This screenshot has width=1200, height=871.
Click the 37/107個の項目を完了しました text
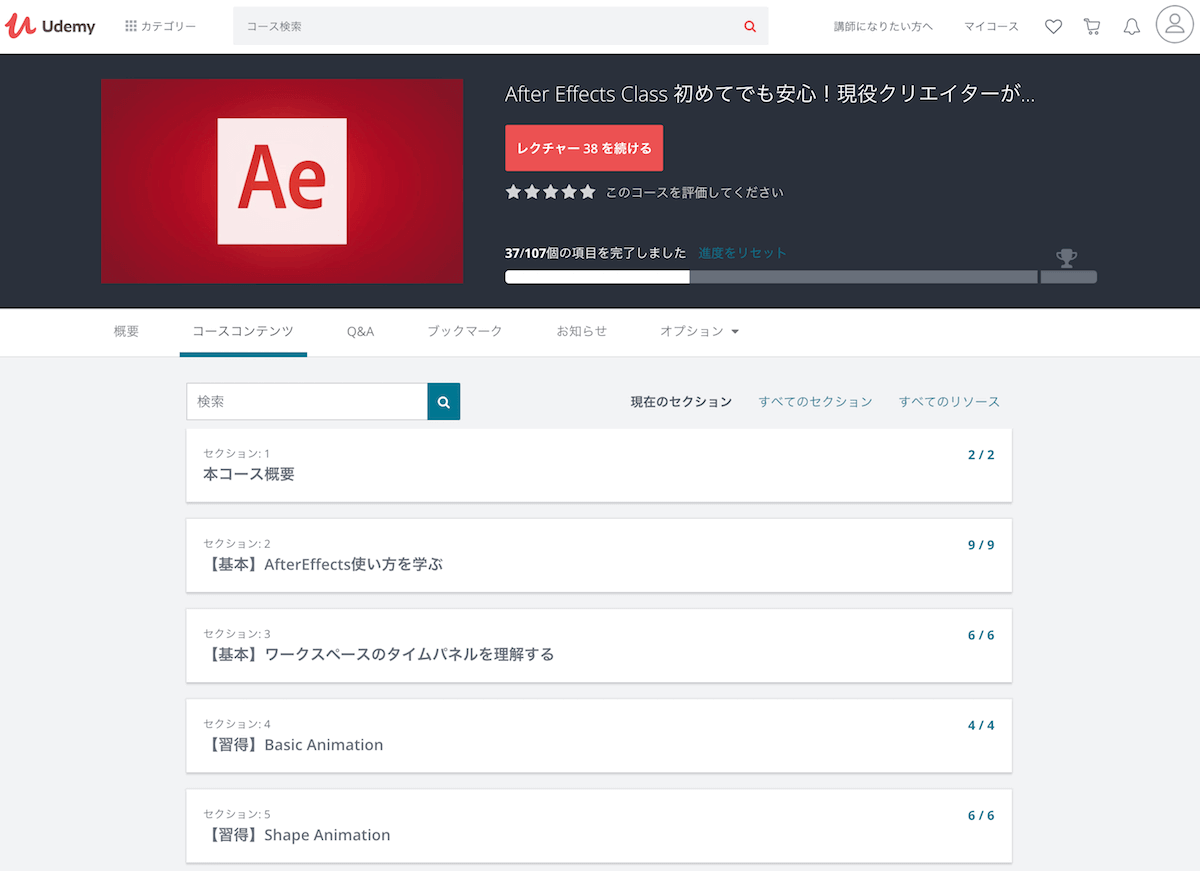click(x=596, y=253)
